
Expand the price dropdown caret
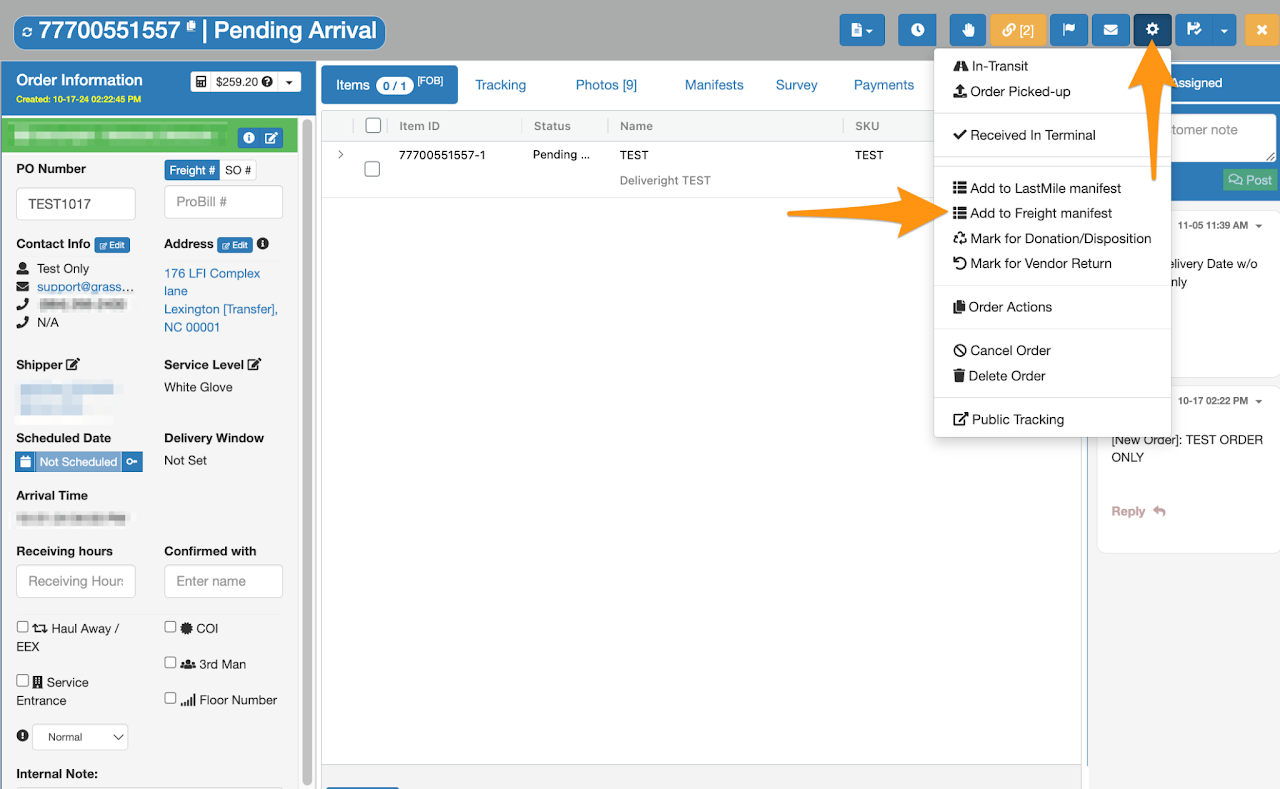(289, 82)
